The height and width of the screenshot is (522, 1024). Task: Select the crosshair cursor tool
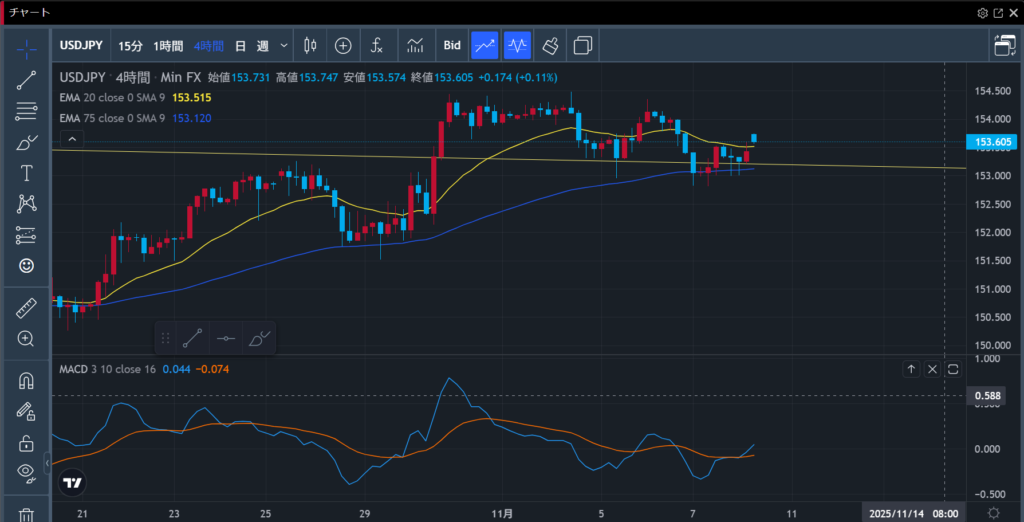pos(27,48)
